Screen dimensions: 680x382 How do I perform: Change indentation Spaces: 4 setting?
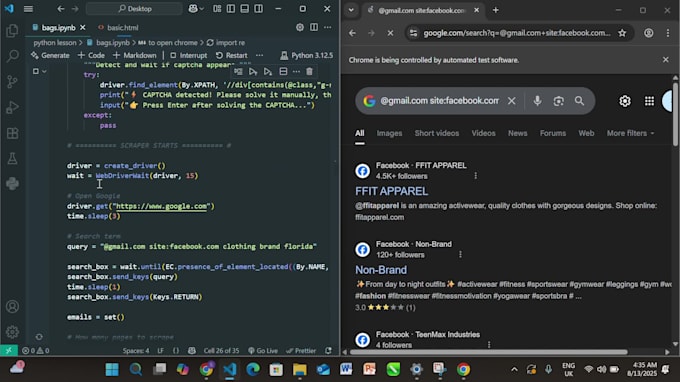(x=136, y=350)
